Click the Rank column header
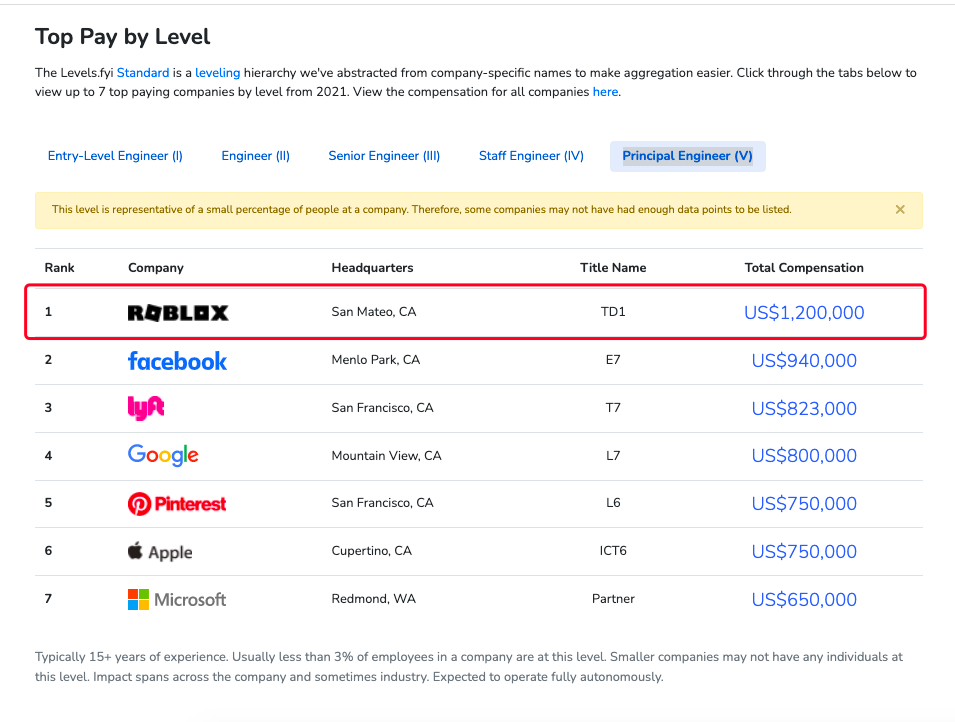 coord(60,267)
